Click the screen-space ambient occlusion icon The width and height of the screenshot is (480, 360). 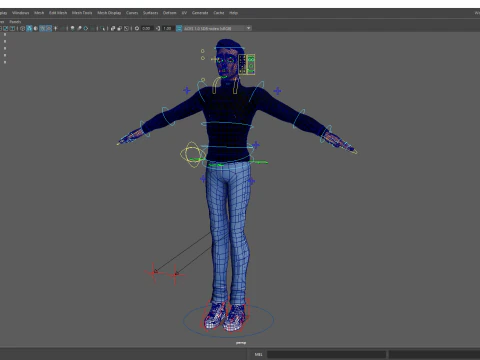(x=79, y=28)
